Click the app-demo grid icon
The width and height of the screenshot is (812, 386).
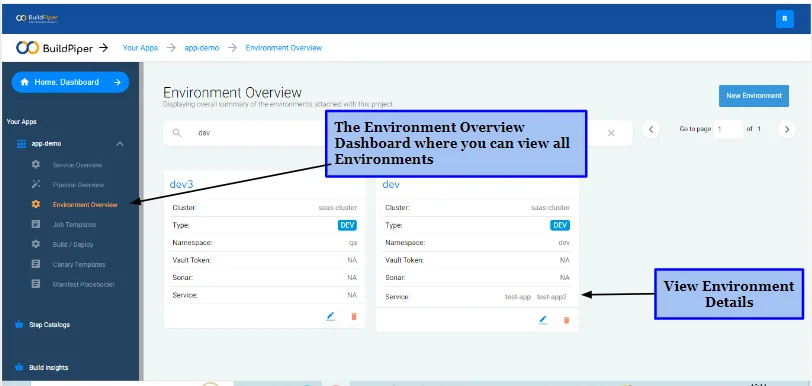tap(21, 144)
